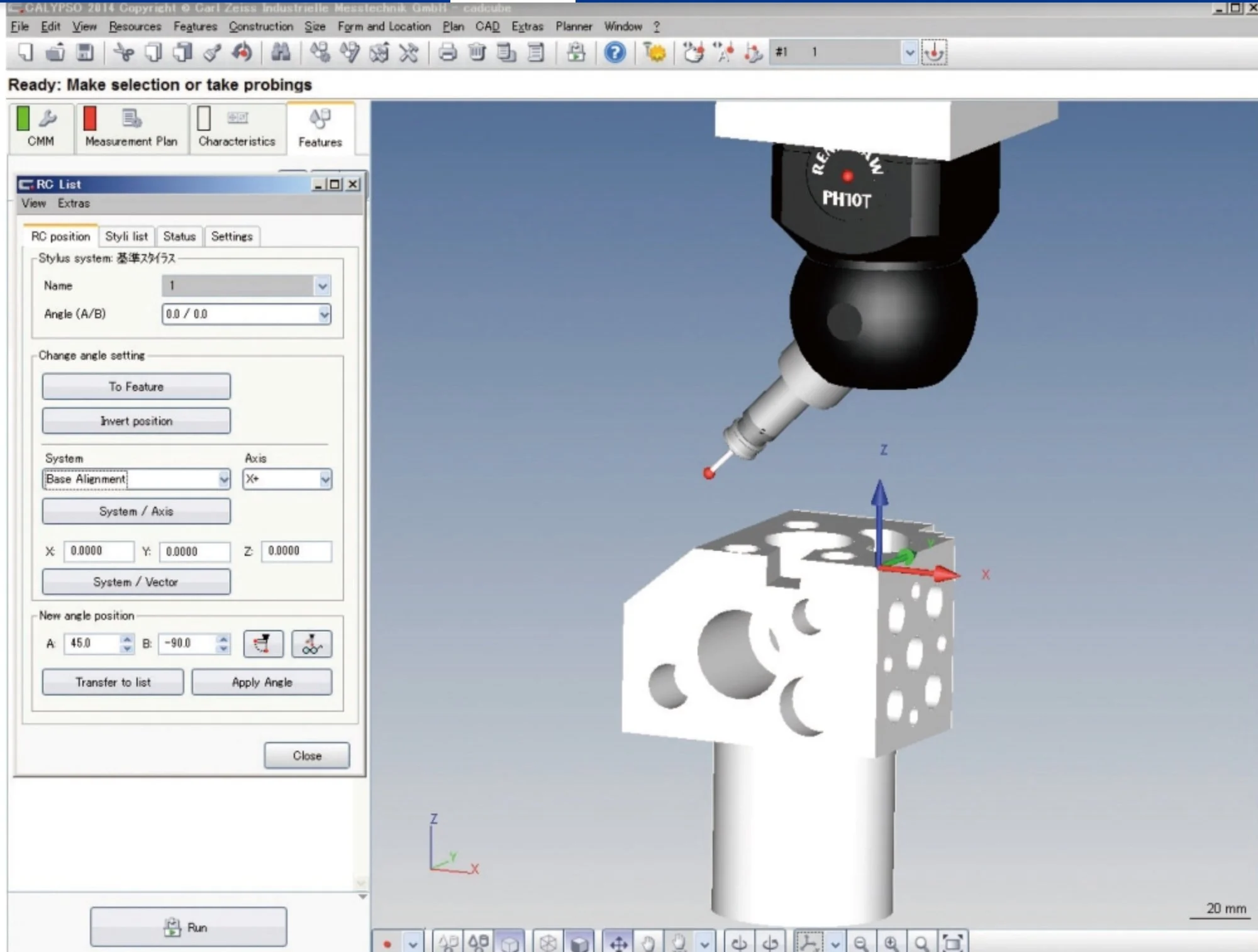This screenshot has height=952, width=1258.
Task: Open the stylus system Name dropdown
Action: tap(322, 285)
